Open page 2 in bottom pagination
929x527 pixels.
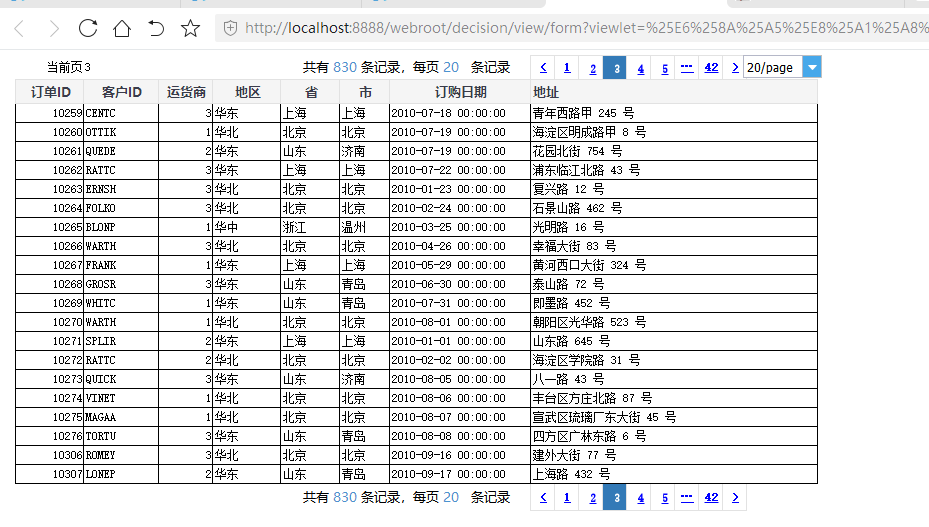pos(592,498)
